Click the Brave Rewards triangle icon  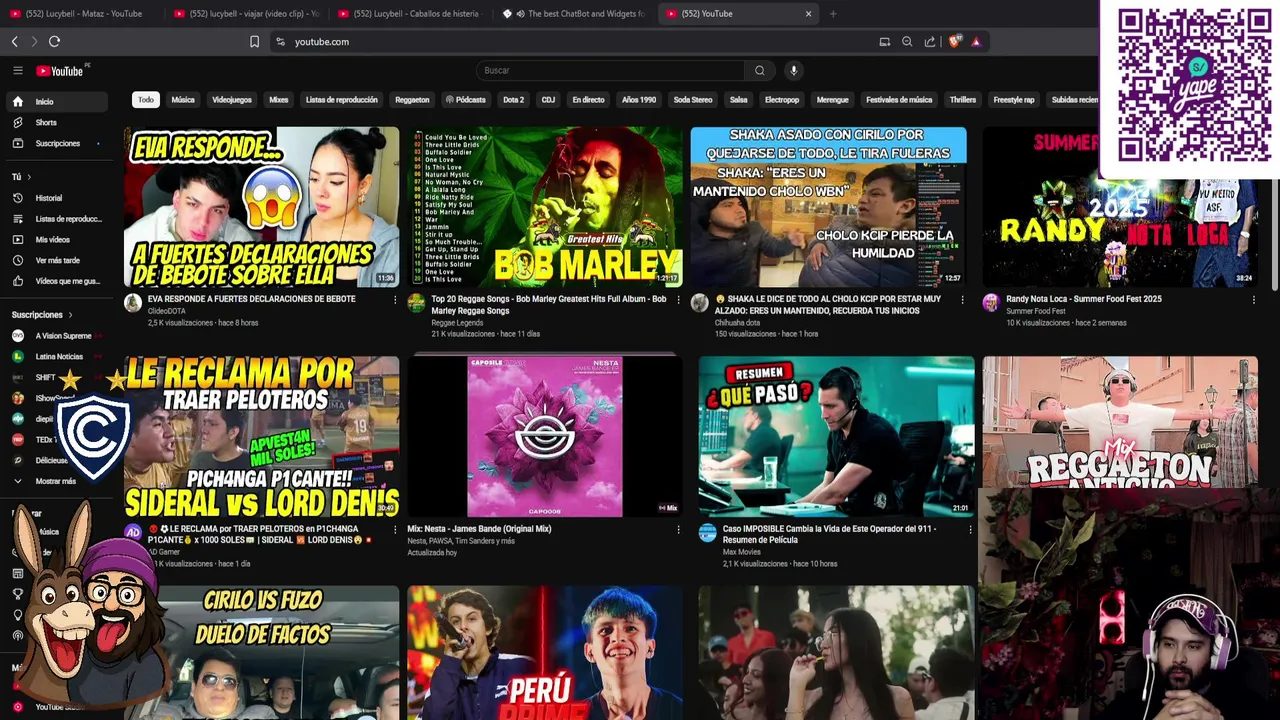pos(976,41)
